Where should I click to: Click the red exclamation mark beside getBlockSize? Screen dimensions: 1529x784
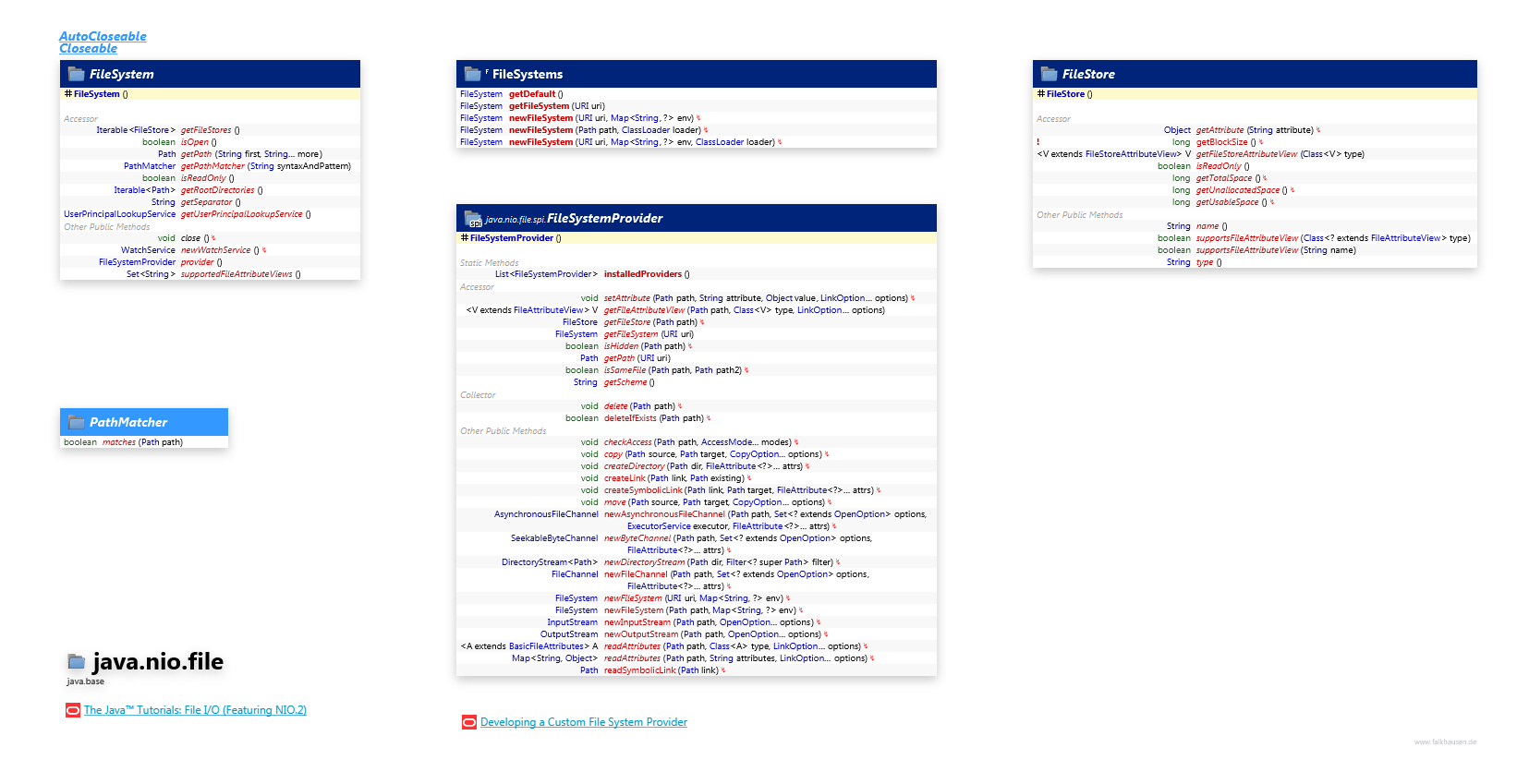(1038, 142)
